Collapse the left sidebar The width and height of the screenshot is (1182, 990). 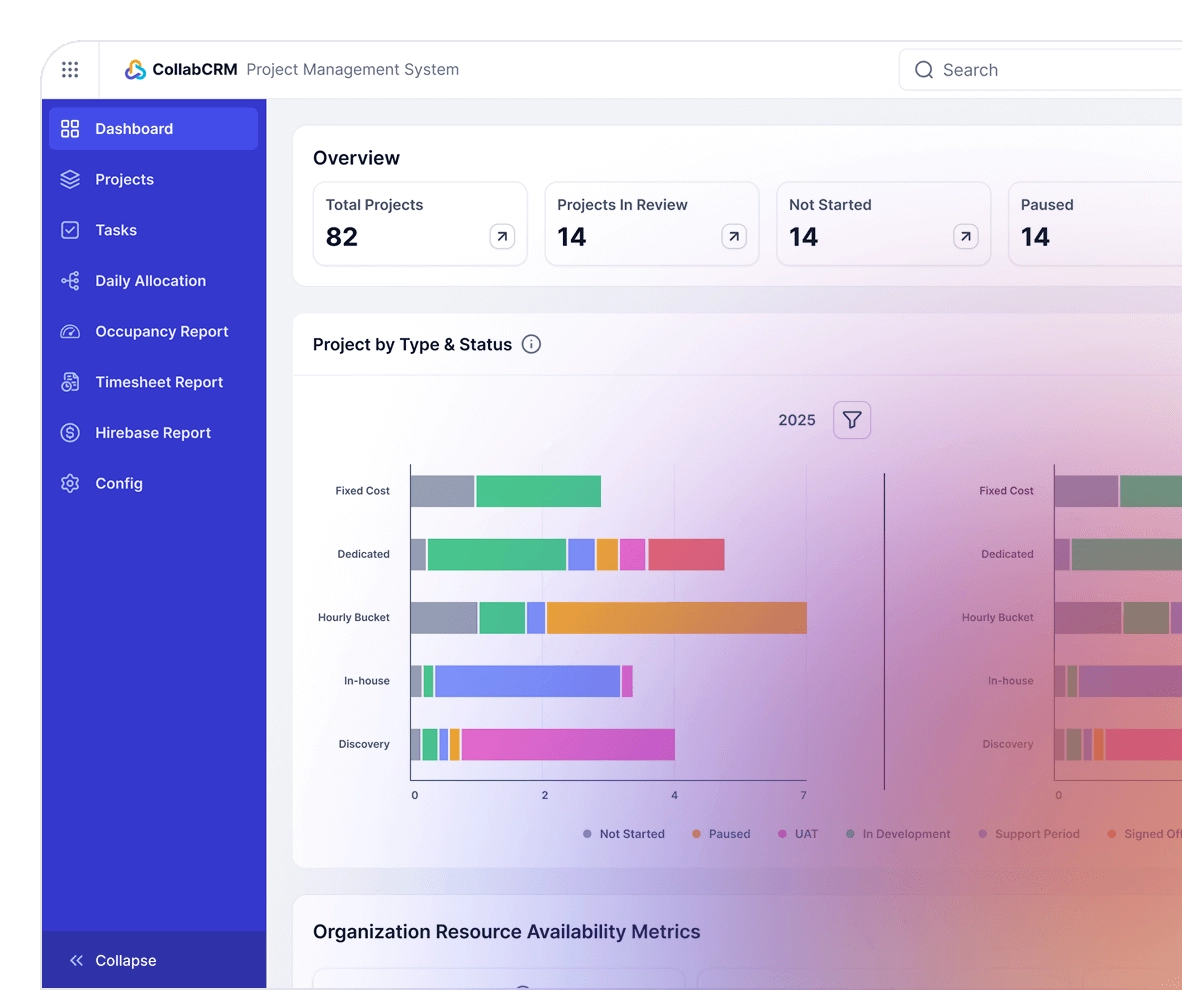(x=113, y=960)
